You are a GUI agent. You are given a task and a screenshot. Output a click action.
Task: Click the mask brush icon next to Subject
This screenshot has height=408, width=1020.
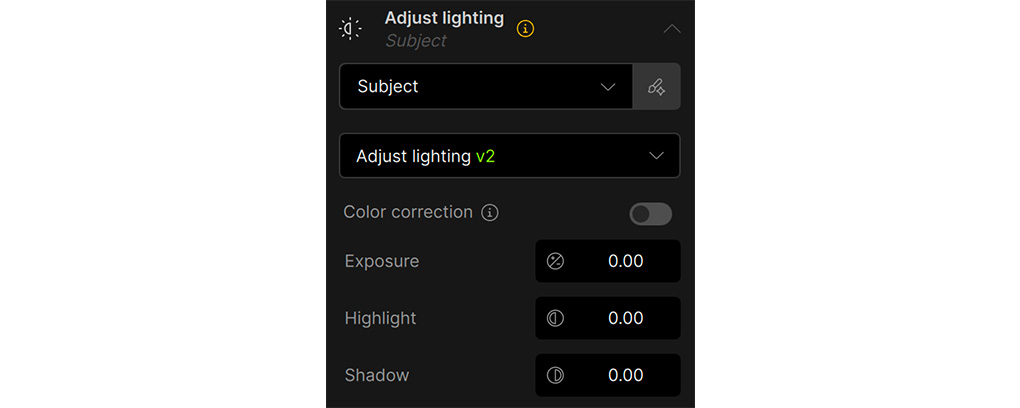click(656, 87)
